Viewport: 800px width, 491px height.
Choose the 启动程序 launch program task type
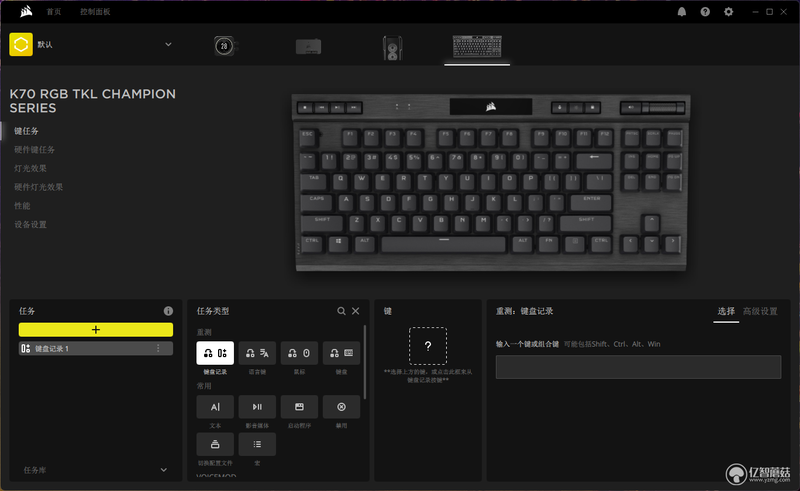(x=299, y=407)
